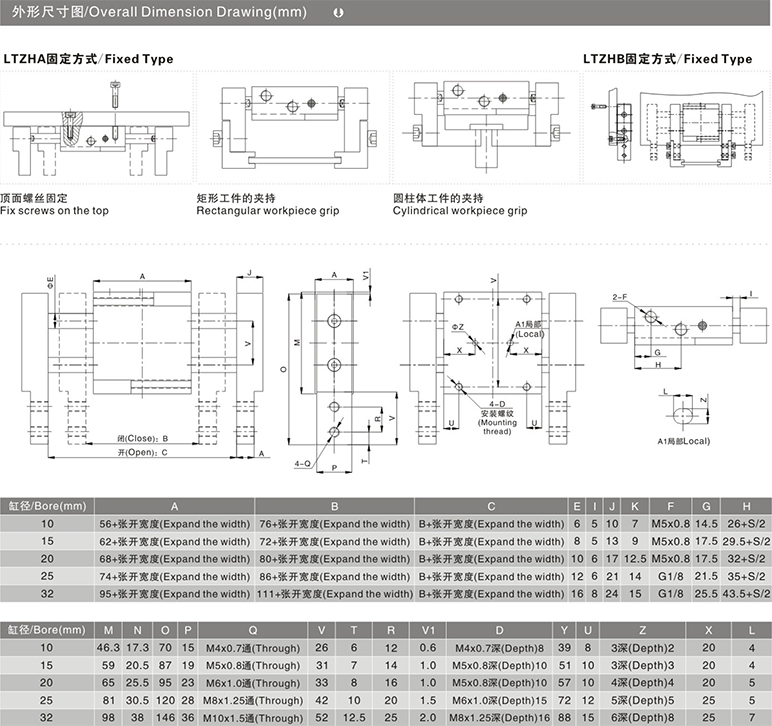Click the '29.5+S/2' table cell
Screen dimensions: 772x726
[x=746, y=541]
